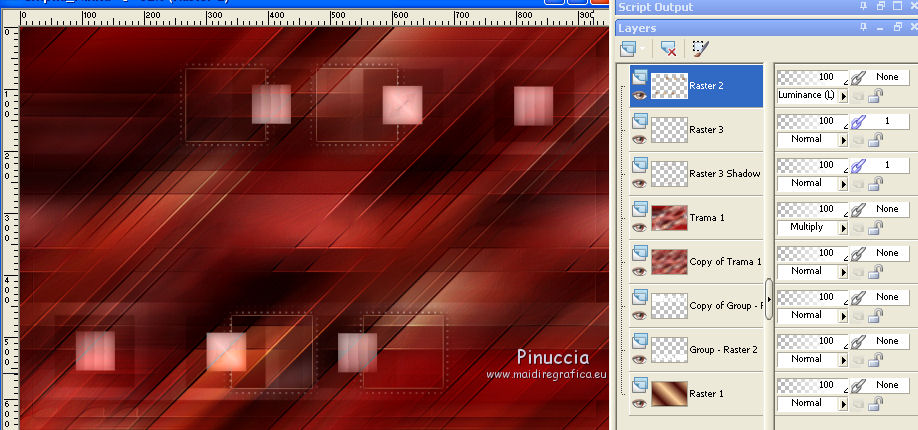Viewport: 918px width, 430px height.
Task: Click the Trama 1 layer thumbnail
Action: tap(669, 217)
